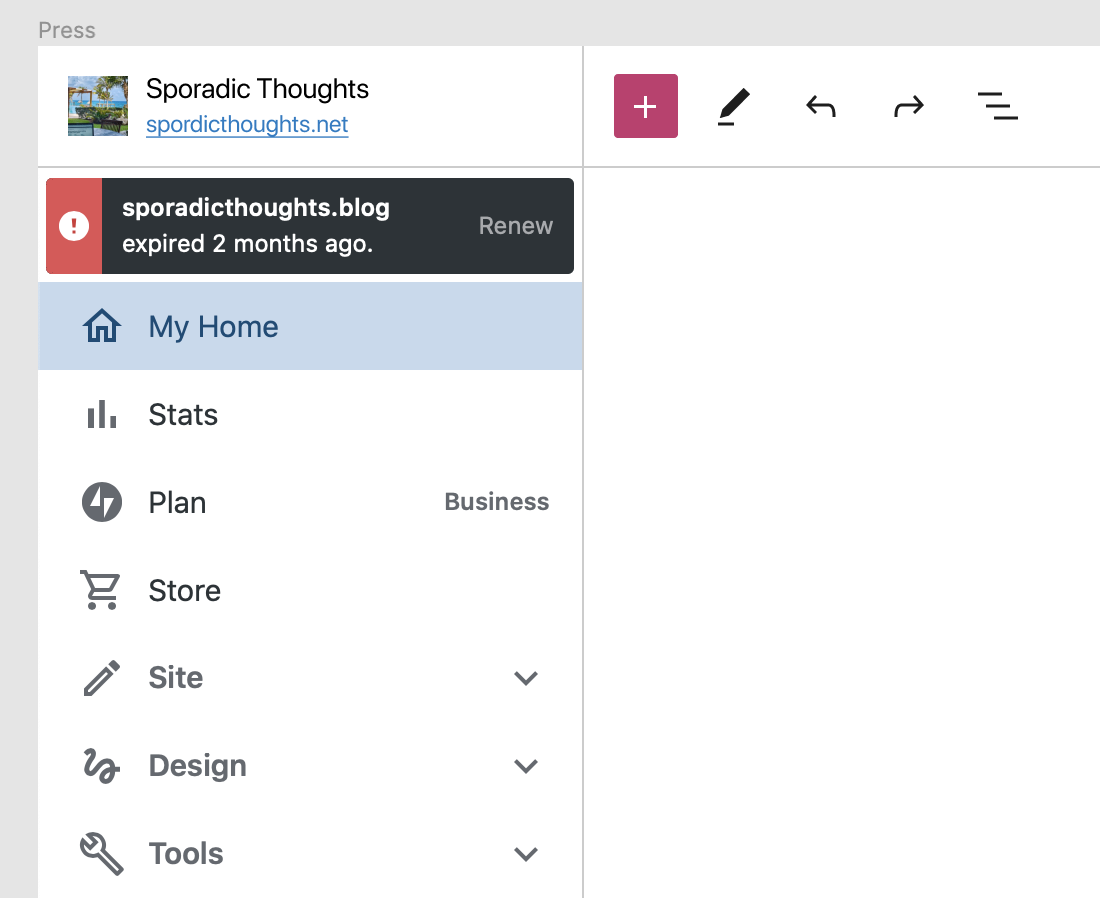Click the Tools section label
Viewport: 1100px width, 898px height.
(186, 854)
